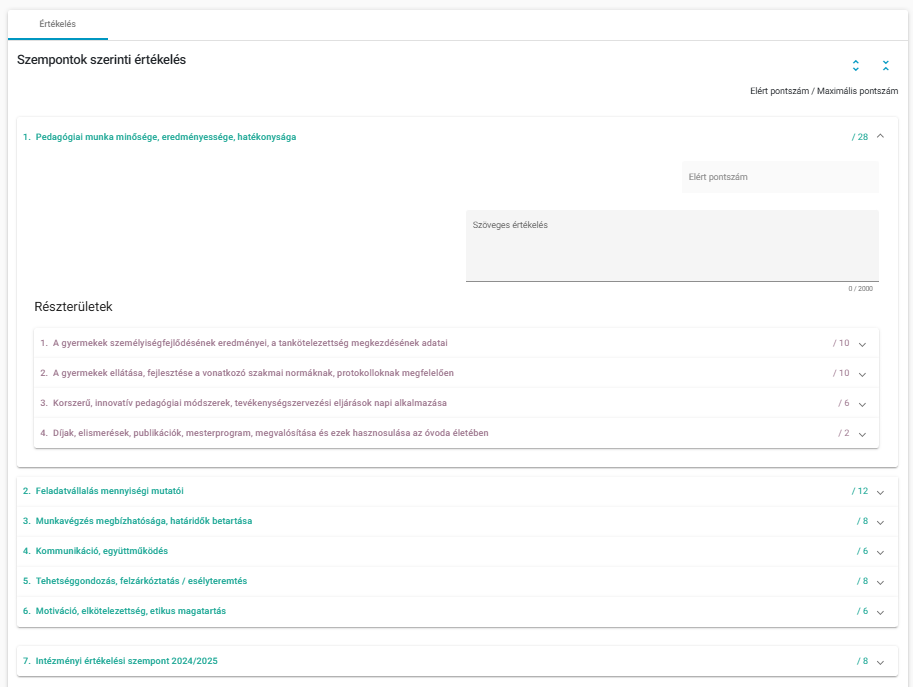This screenshot has width=913, height=687.
Task: Expand chevron for A gyermekek ellátása row
Action: [862, 374]
